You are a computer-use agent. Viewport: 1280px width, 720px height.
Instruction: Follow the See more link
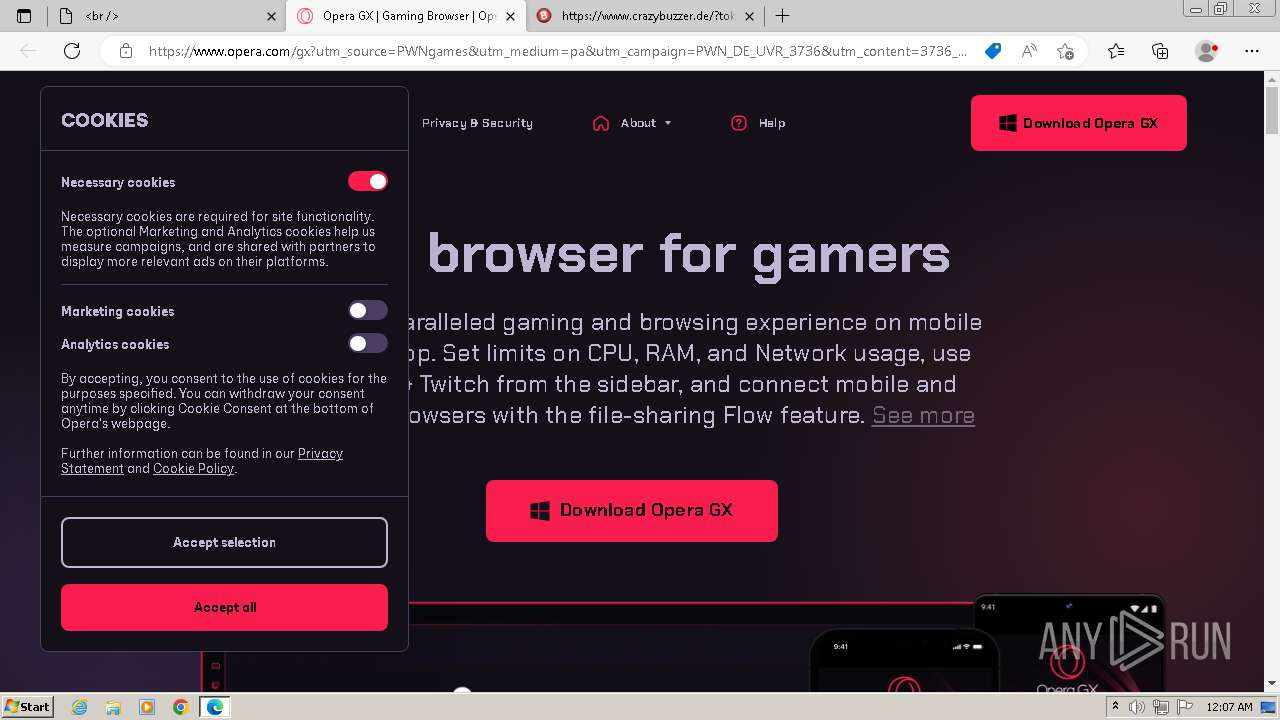tap(923, 415)
